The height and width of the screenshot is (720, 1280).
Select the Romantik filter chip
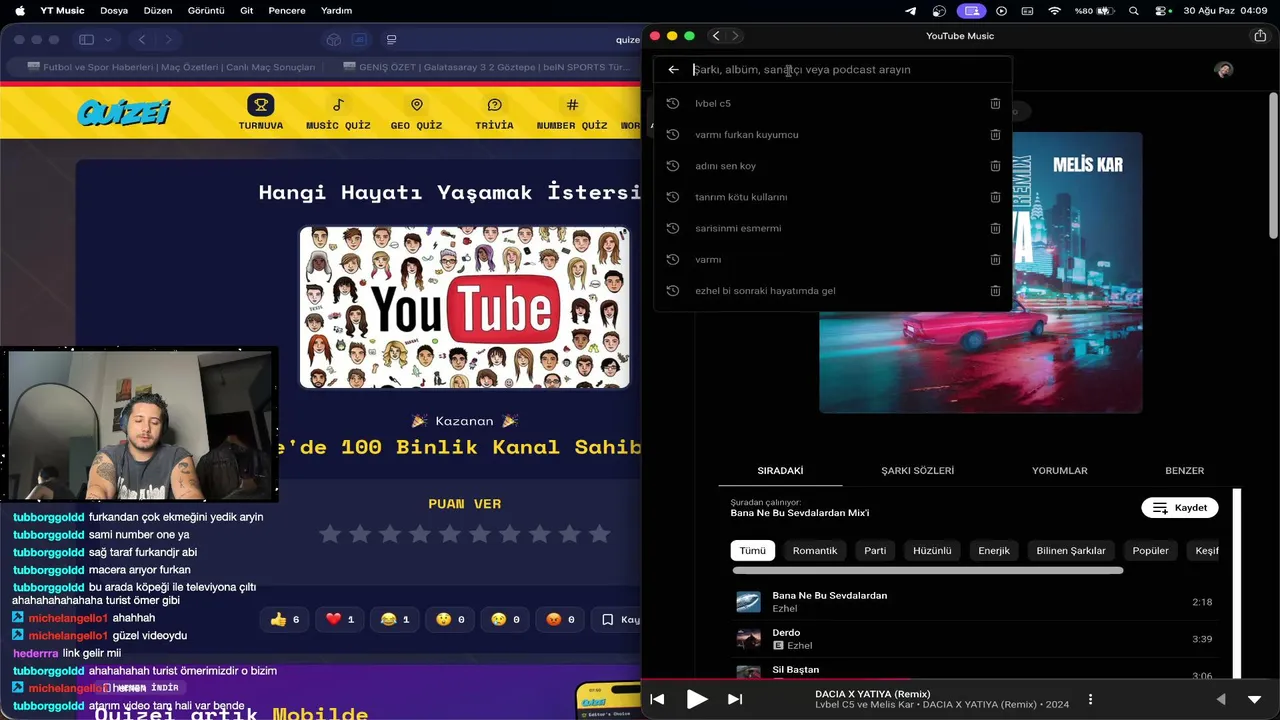point(815,551)
